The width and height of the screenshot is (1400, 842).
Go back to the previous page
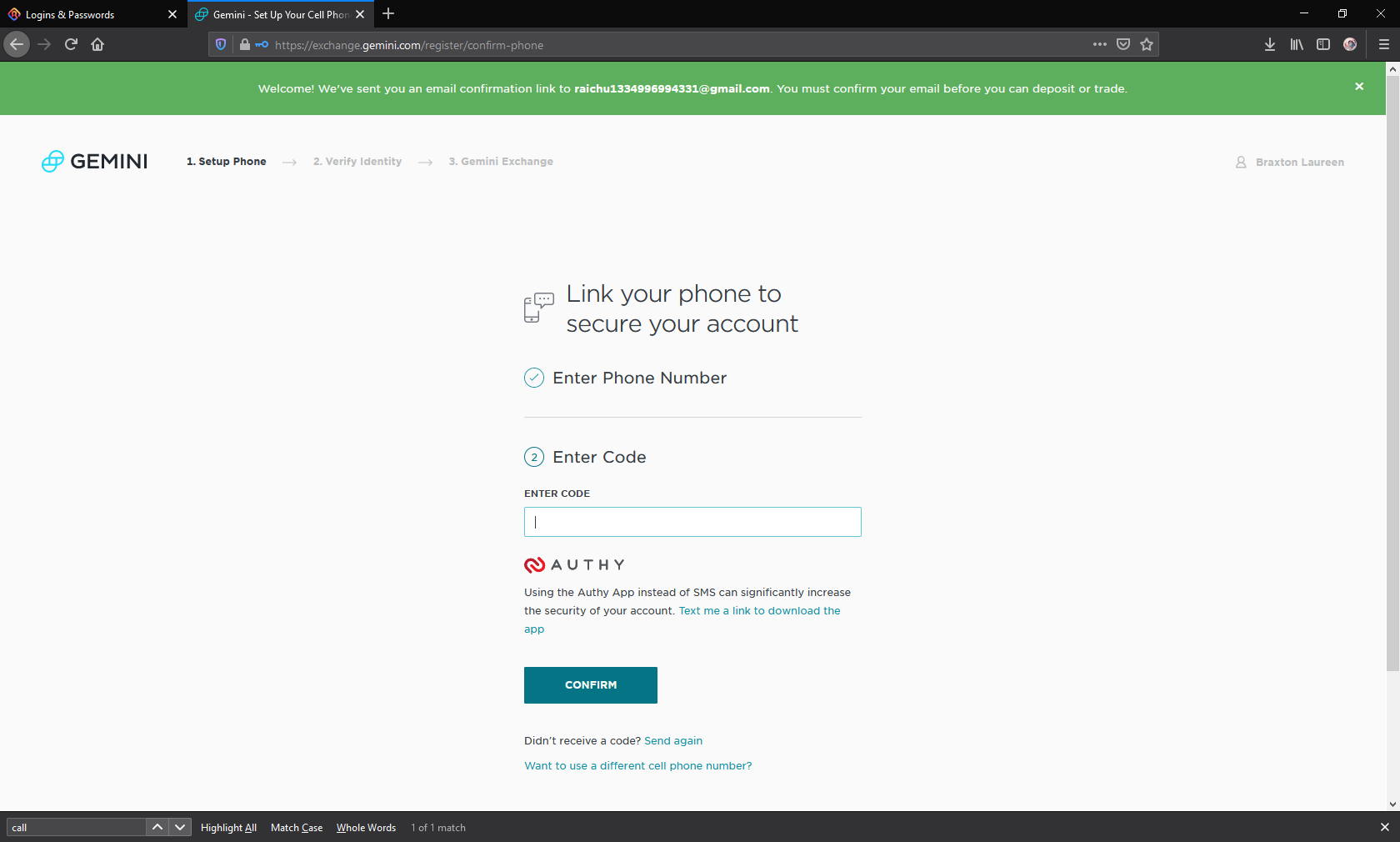pyautogui.click(x=17, y=44)
